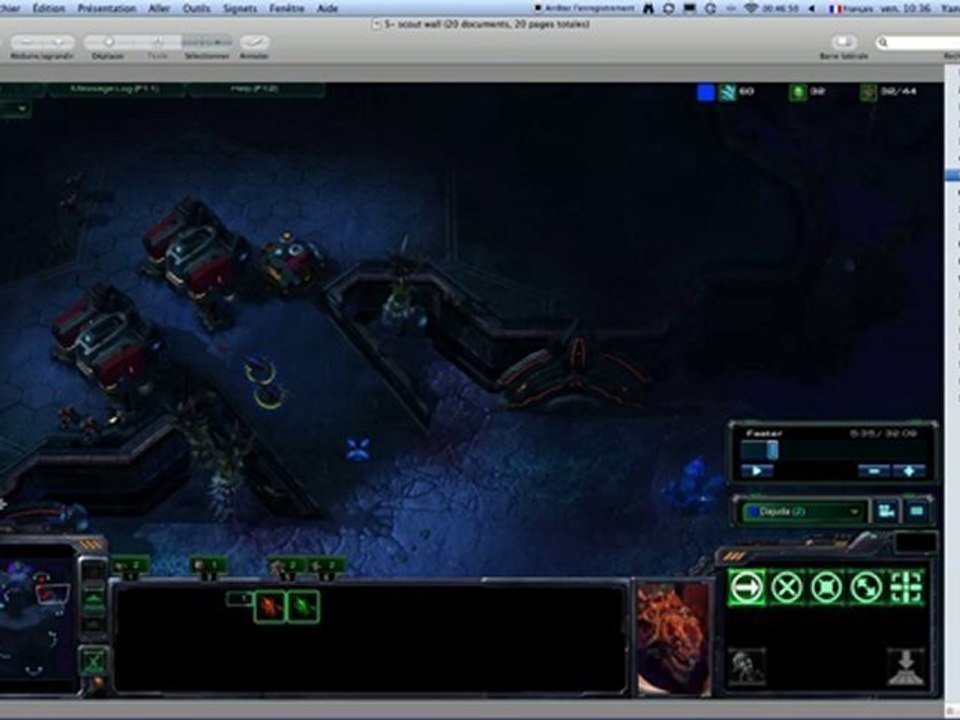Open the Édition menu
Screen dimensions: 960x720
49,8
